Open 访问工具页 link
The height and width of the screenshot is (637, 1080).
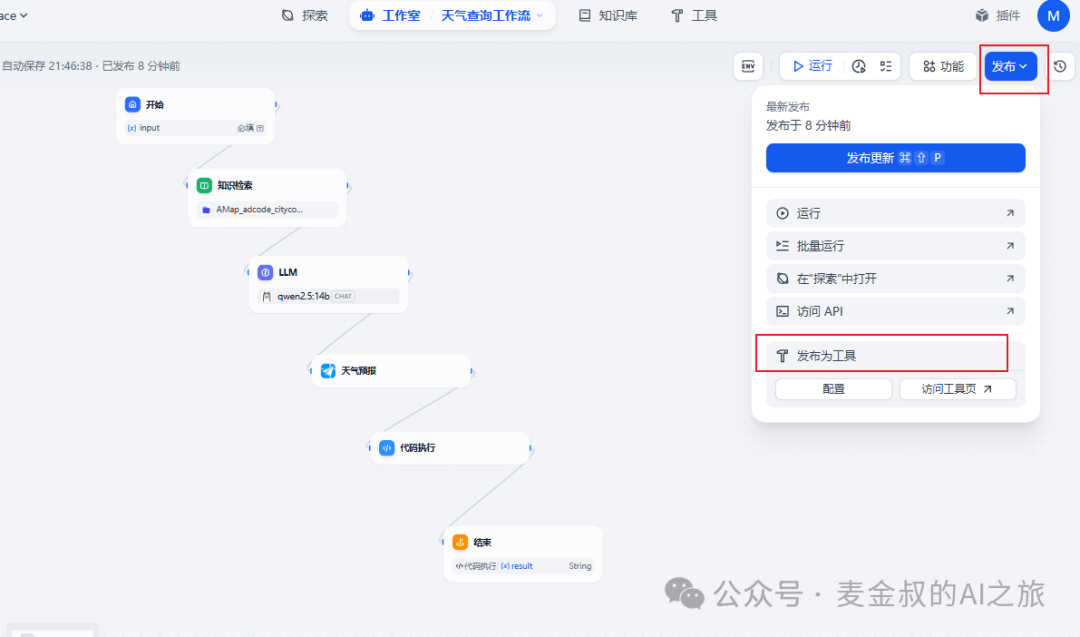[x=957, y=389]
